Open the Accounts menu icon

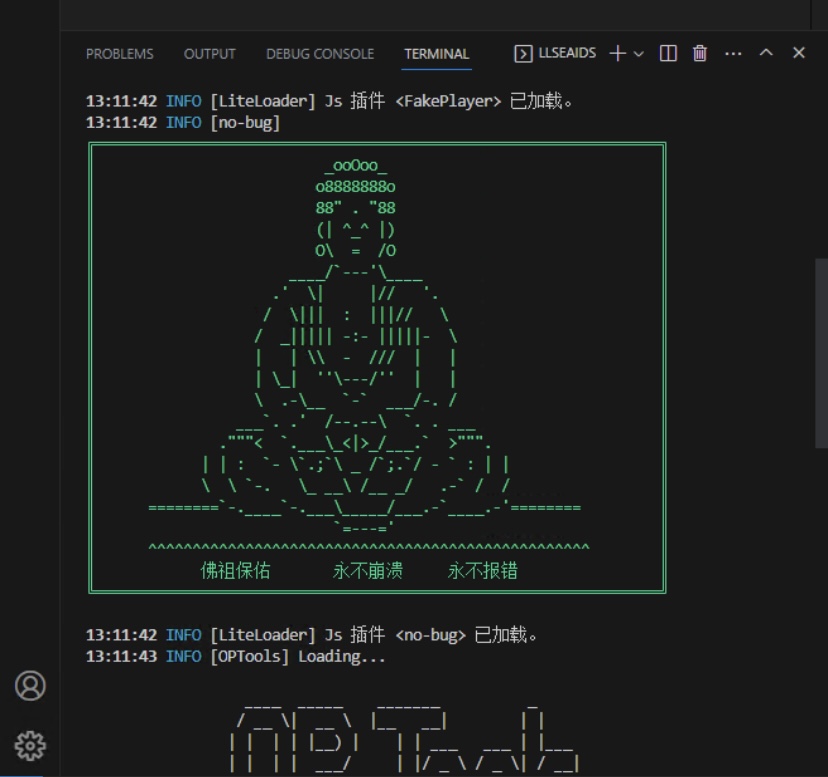(x=30, y=686)
